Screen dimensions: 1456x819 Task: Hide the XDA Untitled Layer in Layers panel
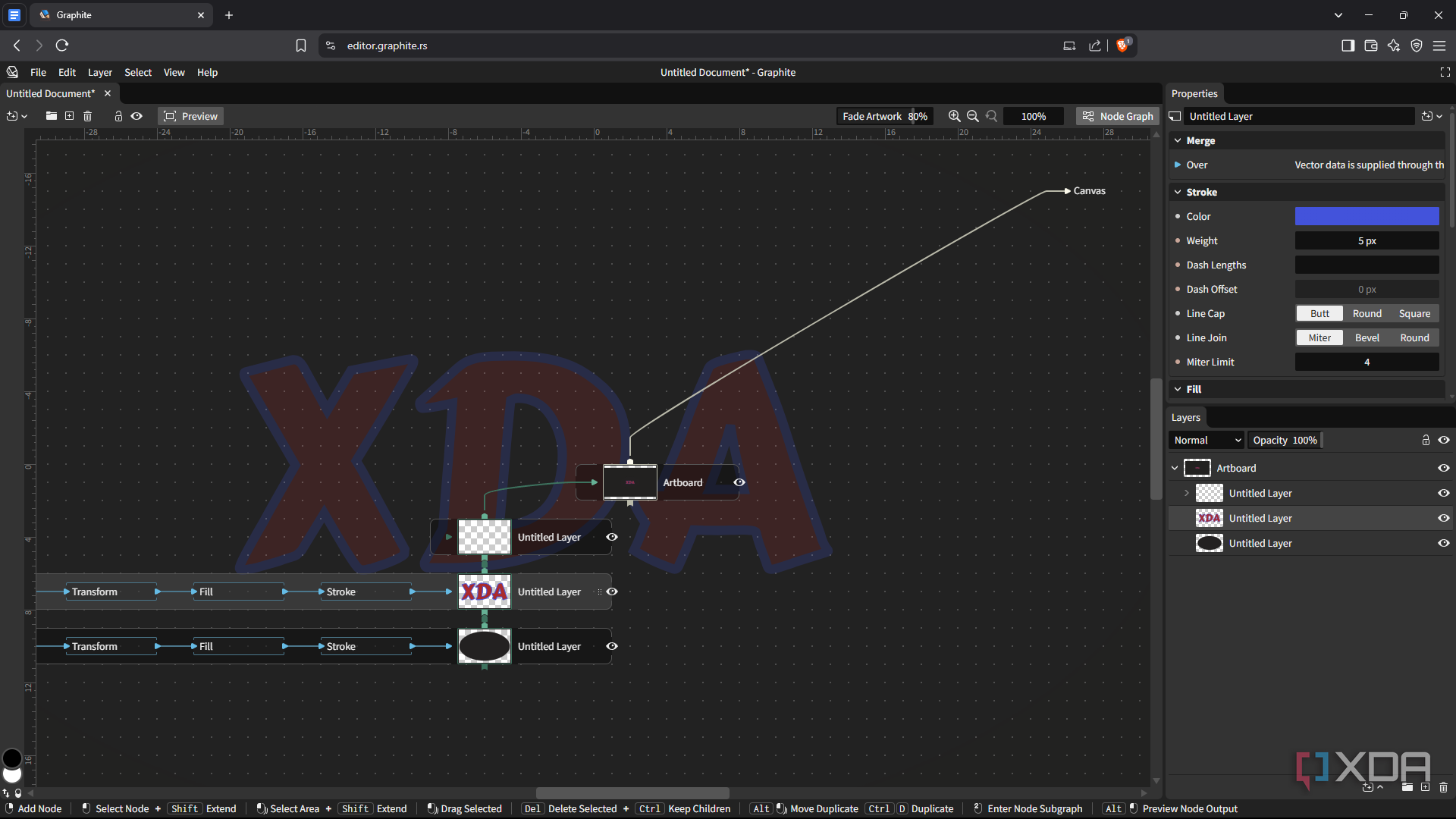point(1444,518)
